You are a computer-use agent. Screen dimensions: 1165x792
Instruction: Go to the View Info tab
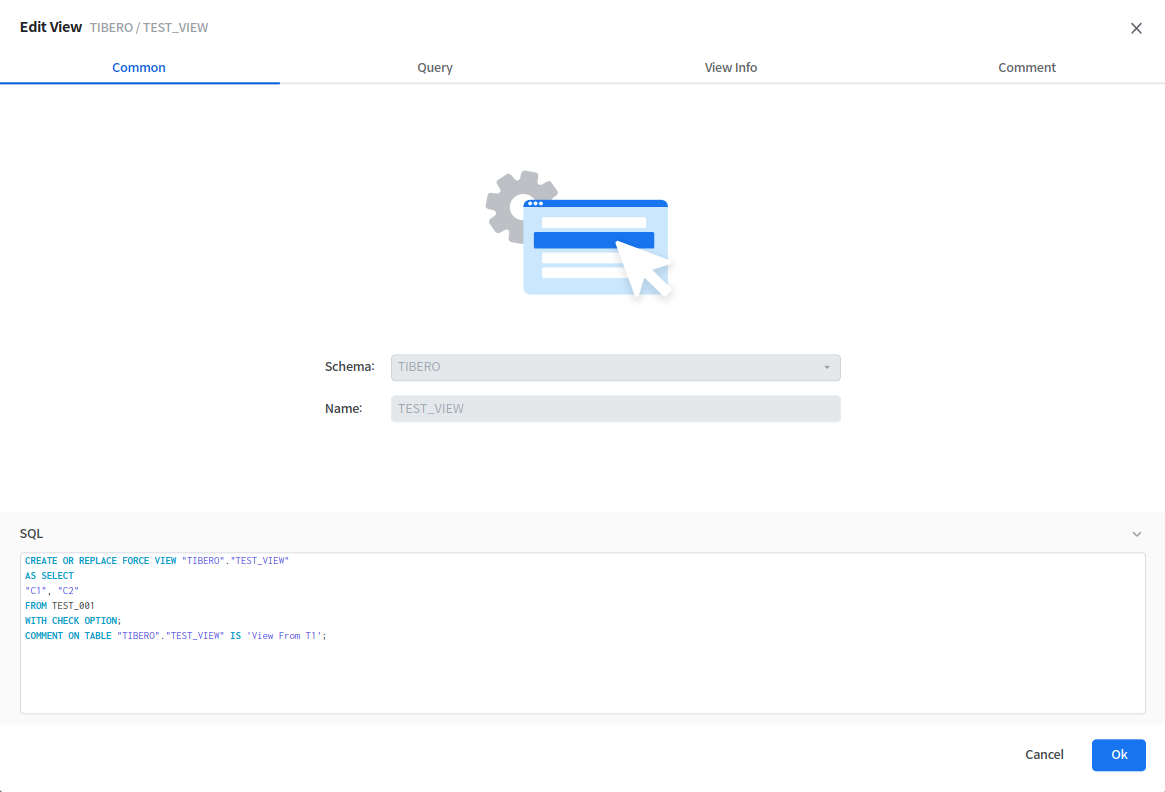[x=731, y=68]
